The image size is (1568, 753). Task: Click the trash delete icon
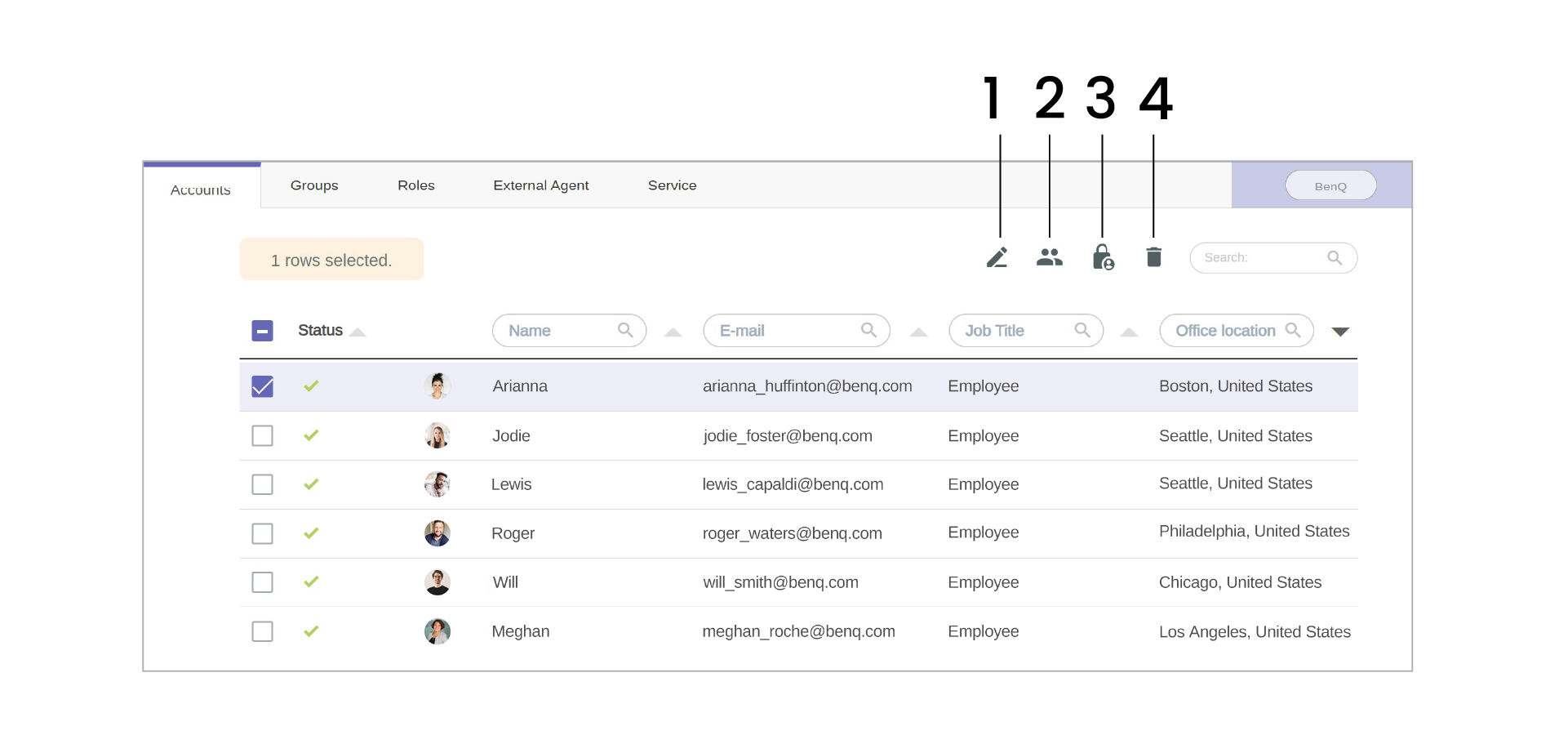[x=1153, y=257]
